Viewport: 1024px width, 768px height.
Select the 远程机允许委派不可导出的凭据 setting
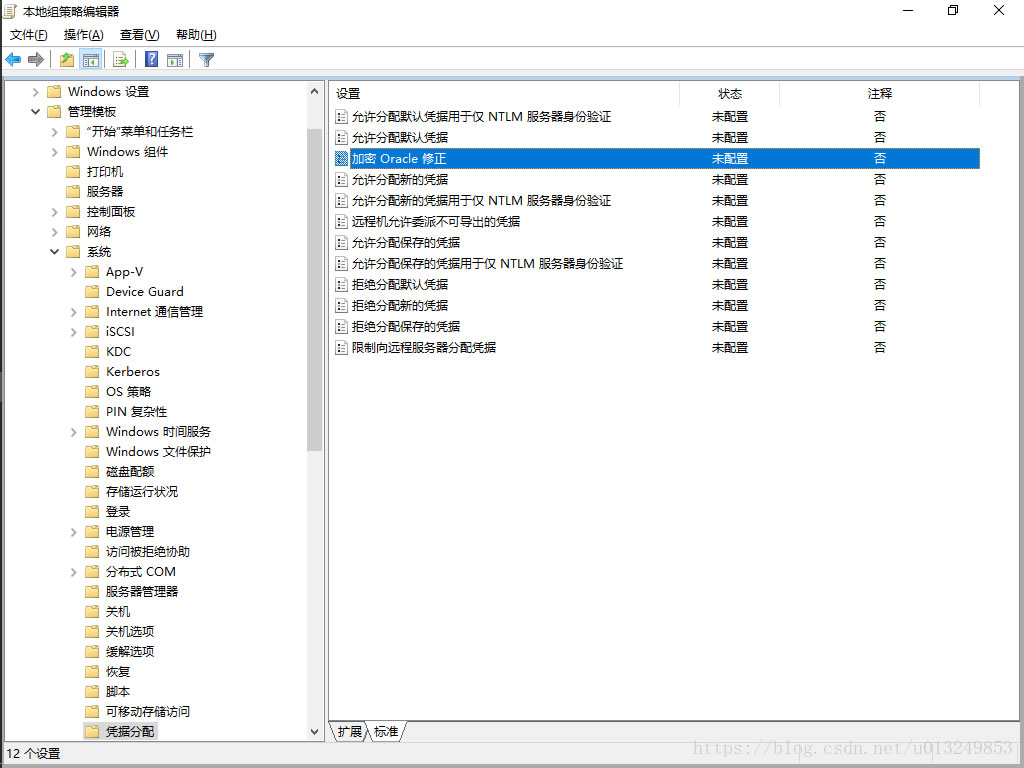point(436,221)
